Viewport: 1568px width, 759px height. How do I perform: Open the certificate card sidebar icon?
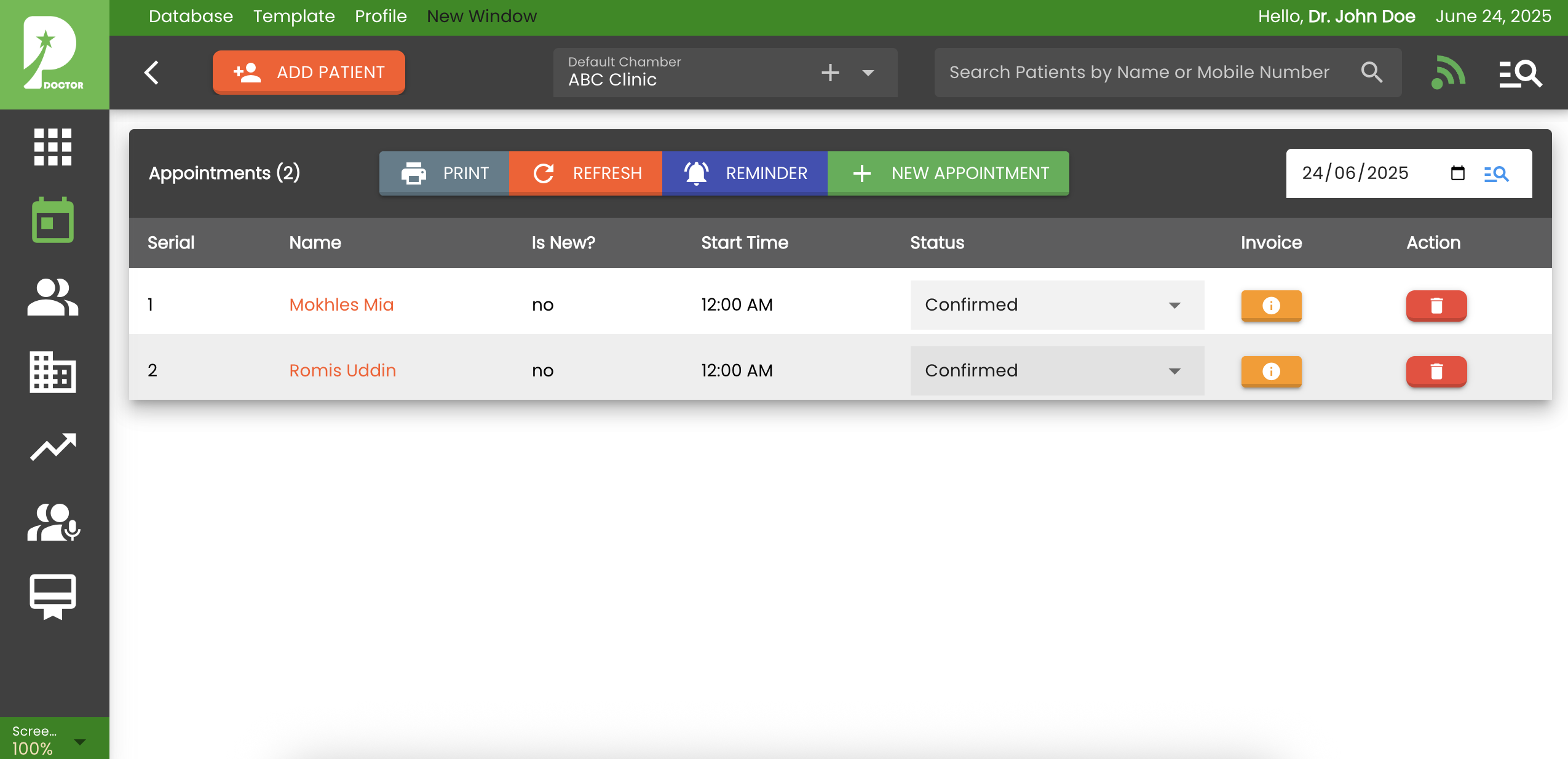pos(53,597)
